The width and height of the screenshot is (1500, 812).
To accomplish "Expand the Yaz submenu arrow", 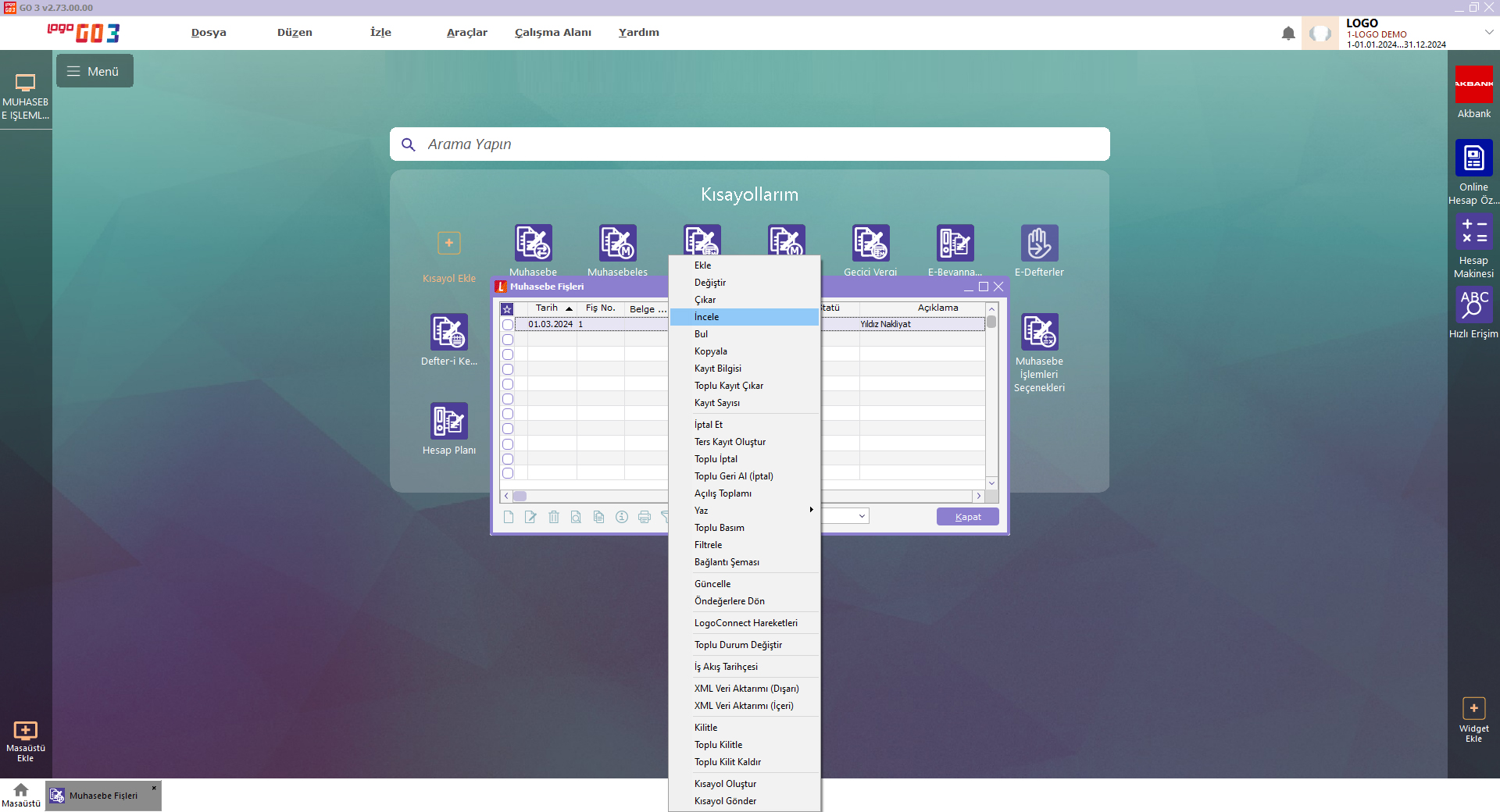I will coord(811,510).
